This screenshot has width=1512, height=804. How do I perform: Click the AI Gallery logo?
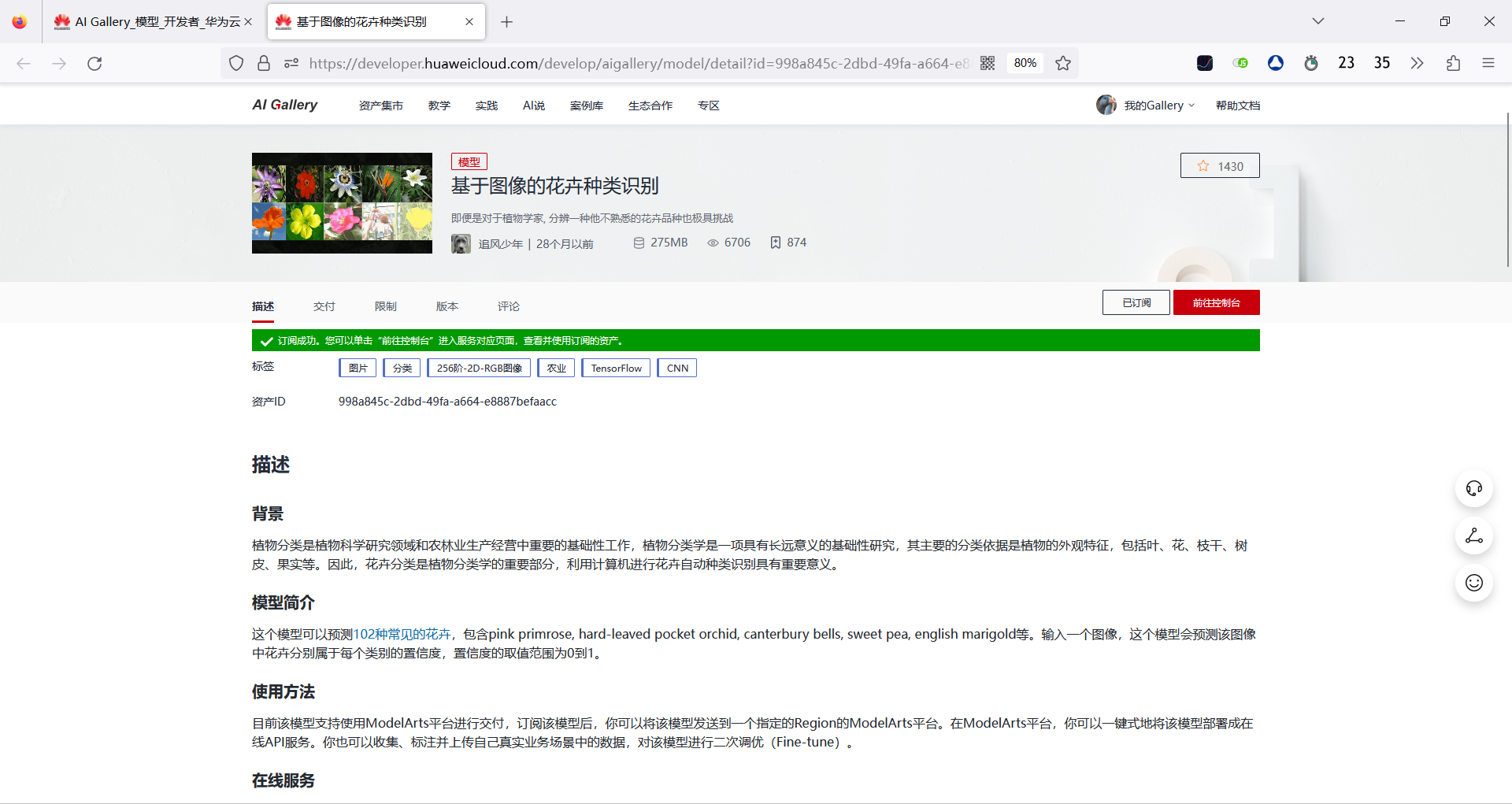coord(284,104)
